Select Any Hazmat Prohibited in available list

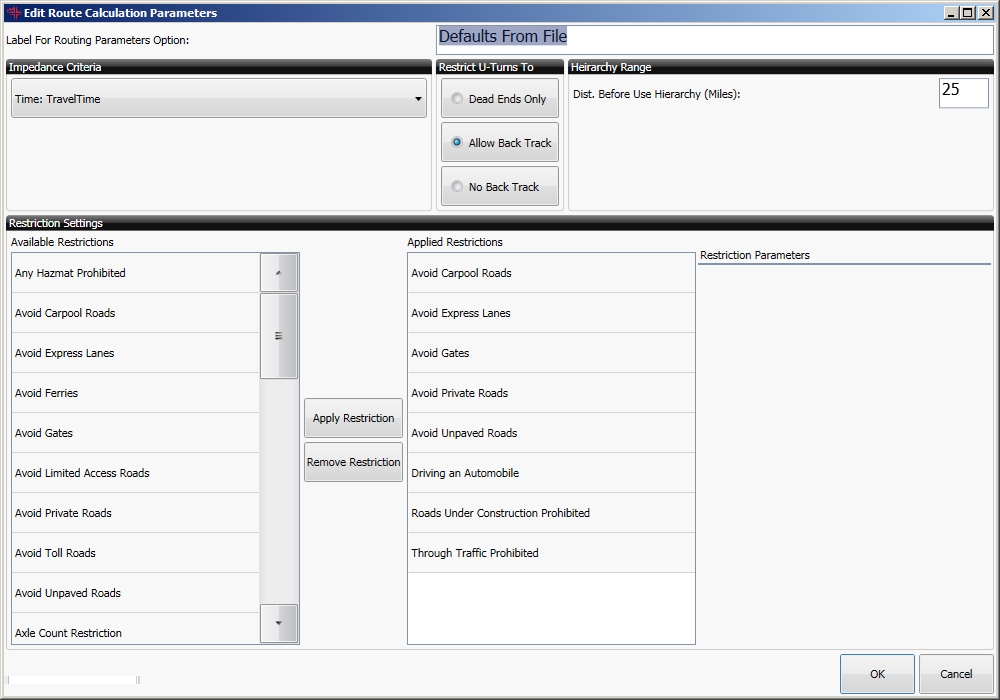click(135, 273)
